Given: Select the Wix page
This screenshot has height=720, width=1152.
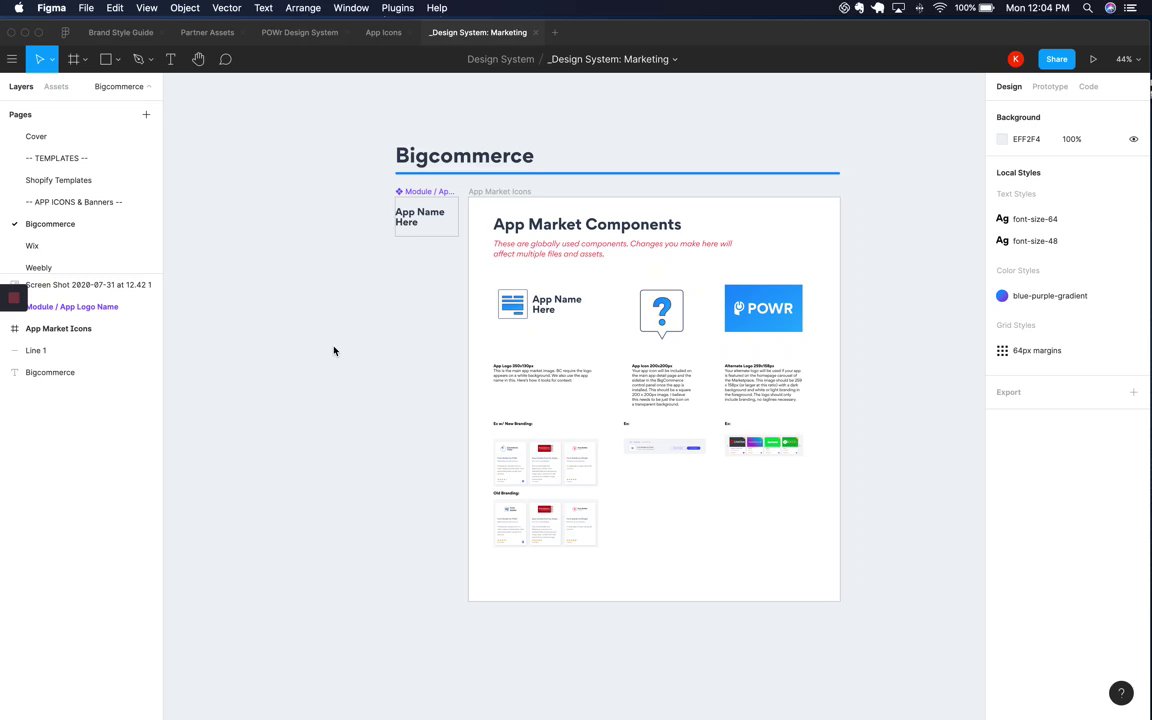Looking at the screenshot, I should tap(32, 246).
